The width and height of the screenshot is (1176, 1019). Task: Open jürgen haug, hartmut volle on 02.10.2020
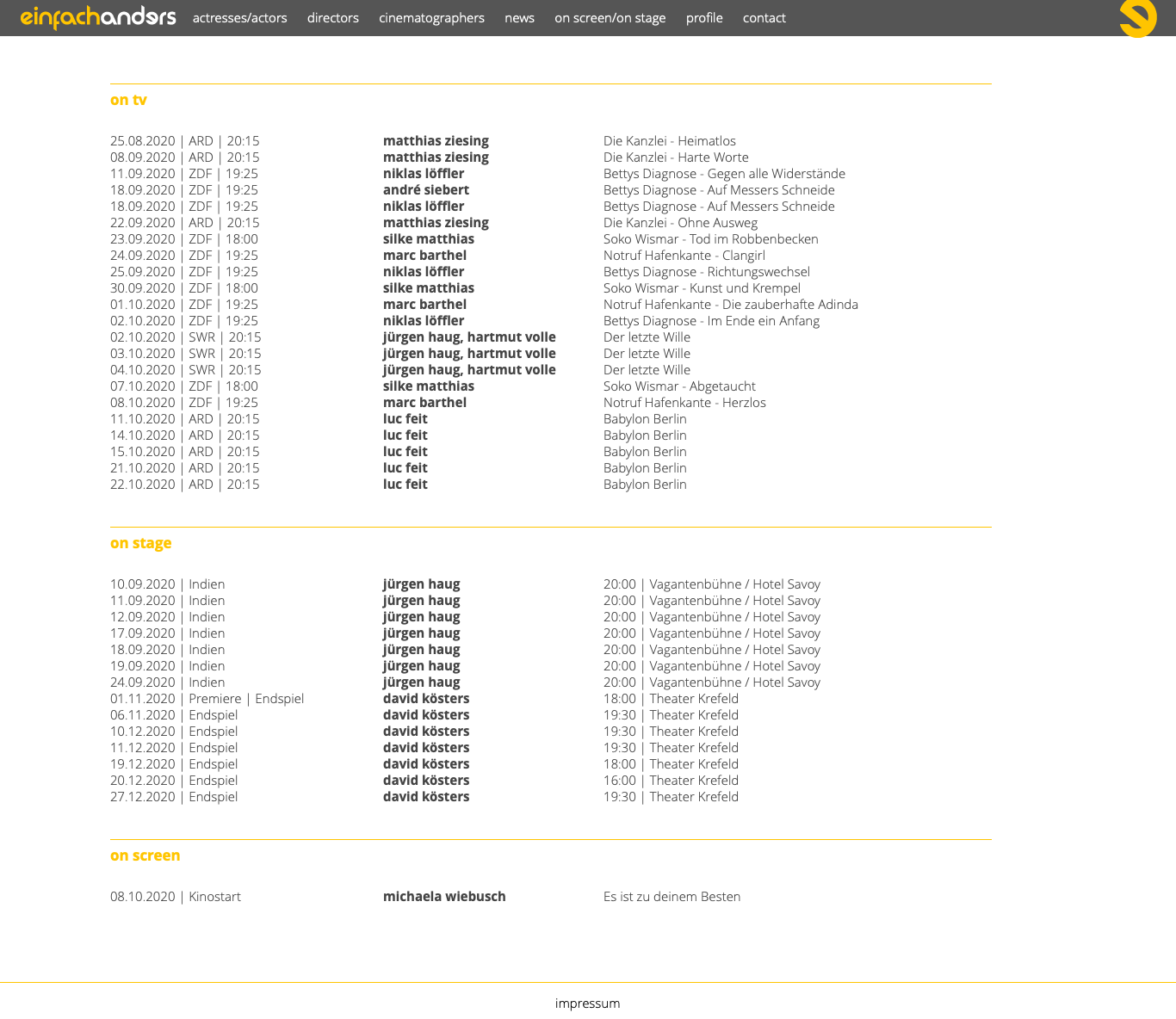click(x=469, y=337)
